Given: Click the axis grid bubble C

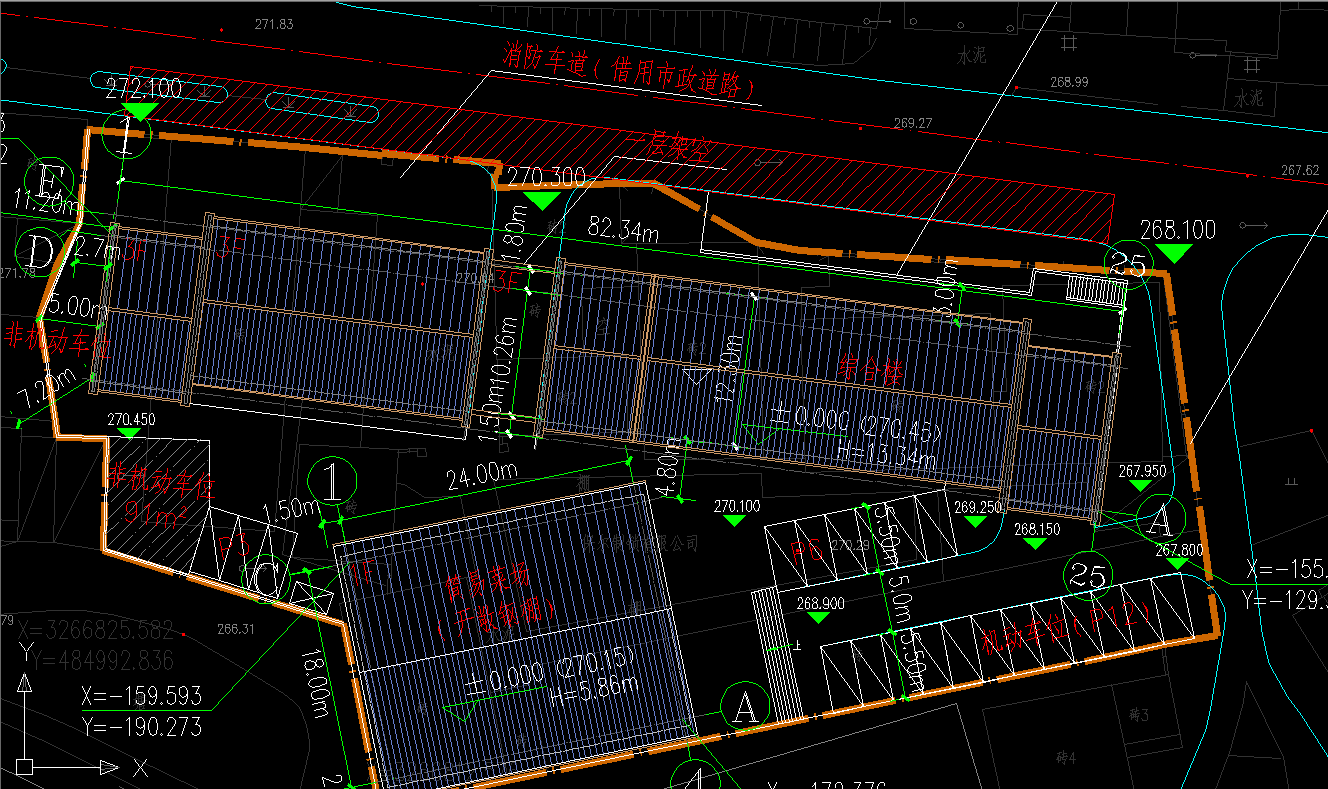Looking at the screenshot, I should [x=267, y=579].
